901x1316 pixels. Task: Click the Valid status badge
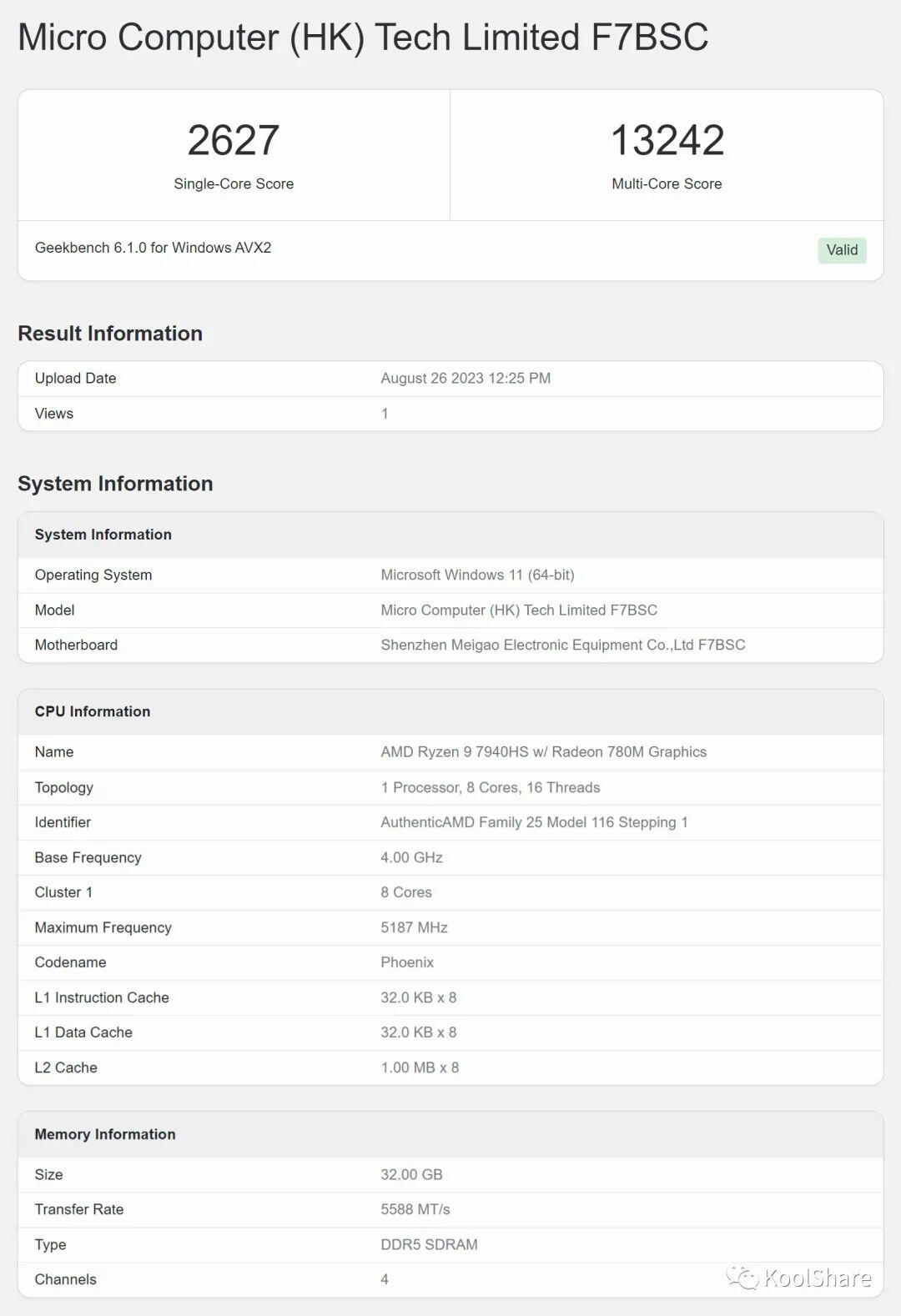point(841,250)
